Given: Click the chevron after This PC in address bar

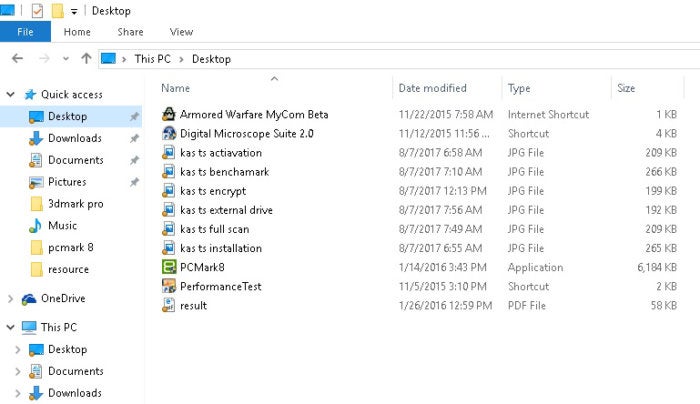Looking at the screenshot, I should coord(181,59).
